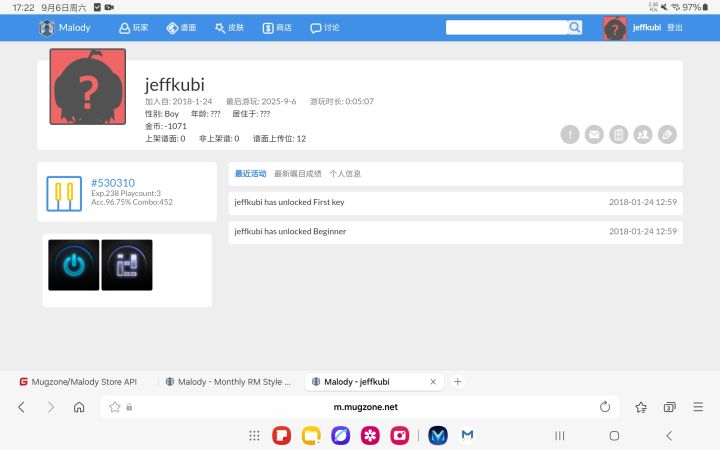Viewport: 720px width, 450px height.
Task: Switch to Mugzone/Malody Store API tab
Action: tap(78, 382)
